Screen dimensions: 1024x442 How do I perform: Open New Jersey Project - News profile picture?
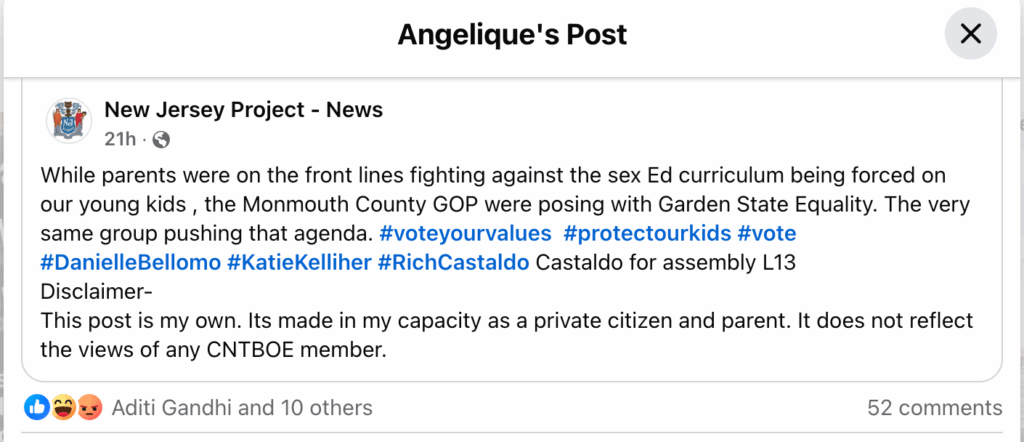69,121
